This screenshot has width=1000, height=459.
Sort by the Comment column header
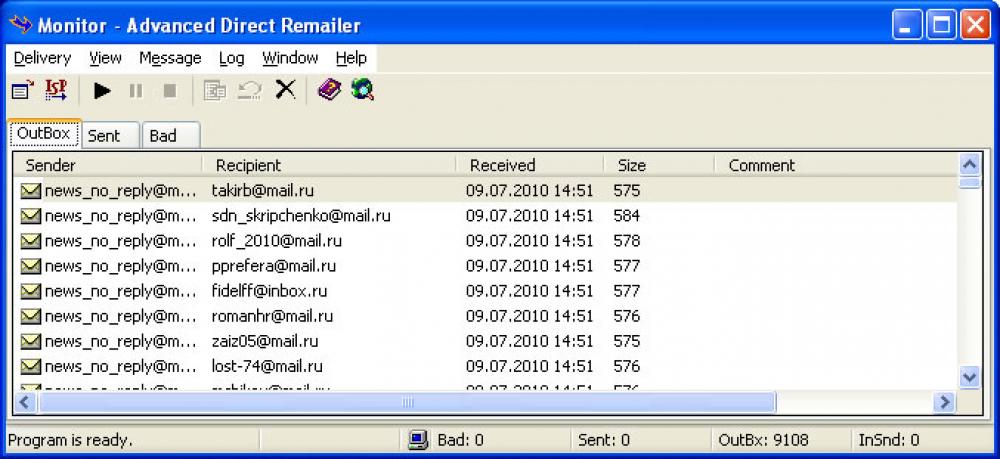coord(836,166)
